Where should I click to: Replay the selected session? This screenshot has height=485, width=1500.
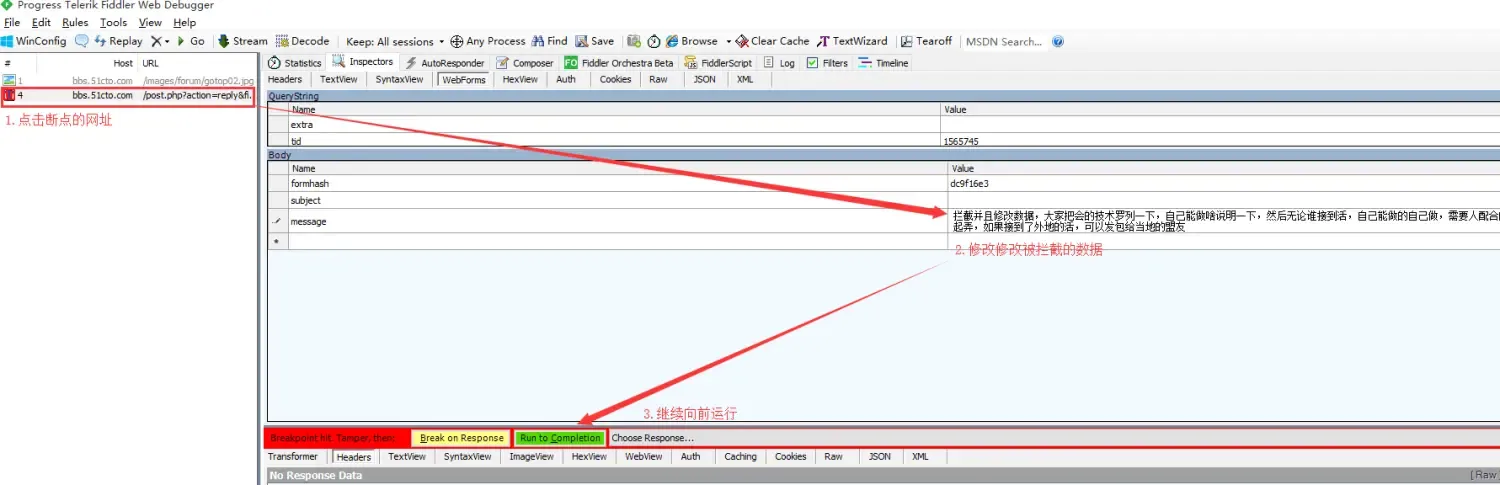pyautogui.click(x=119, y=41)
